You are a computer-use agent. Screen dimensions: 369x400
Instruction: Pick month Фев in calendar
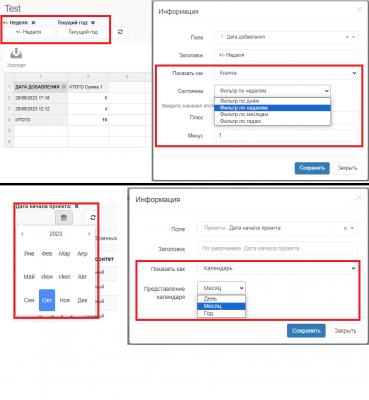coord(47,254)
